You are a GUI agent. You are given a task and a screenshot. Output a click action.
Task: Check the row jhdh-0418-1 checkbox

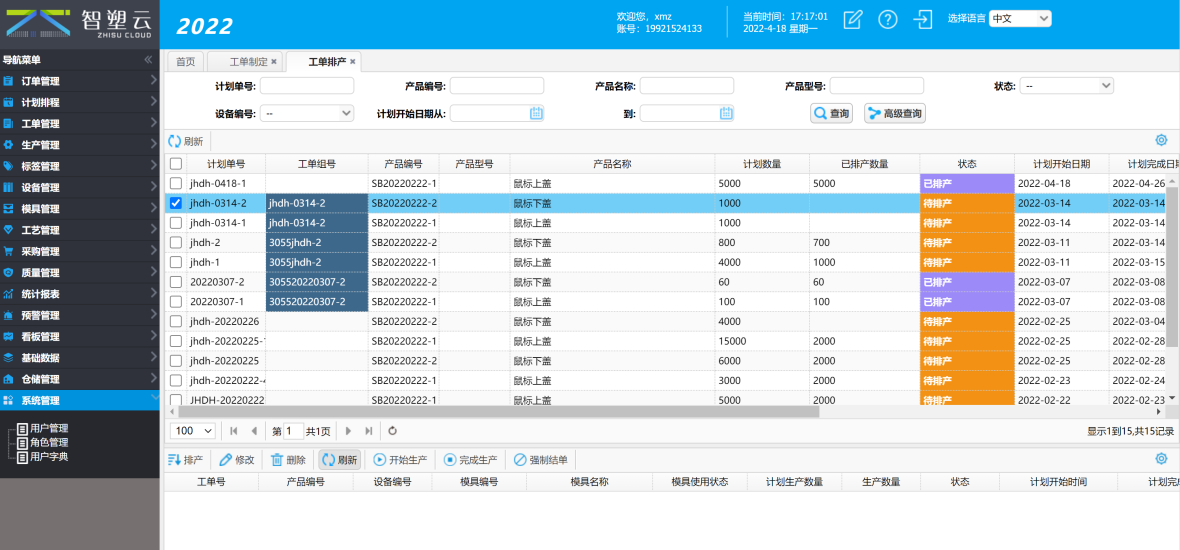(175, 184)
